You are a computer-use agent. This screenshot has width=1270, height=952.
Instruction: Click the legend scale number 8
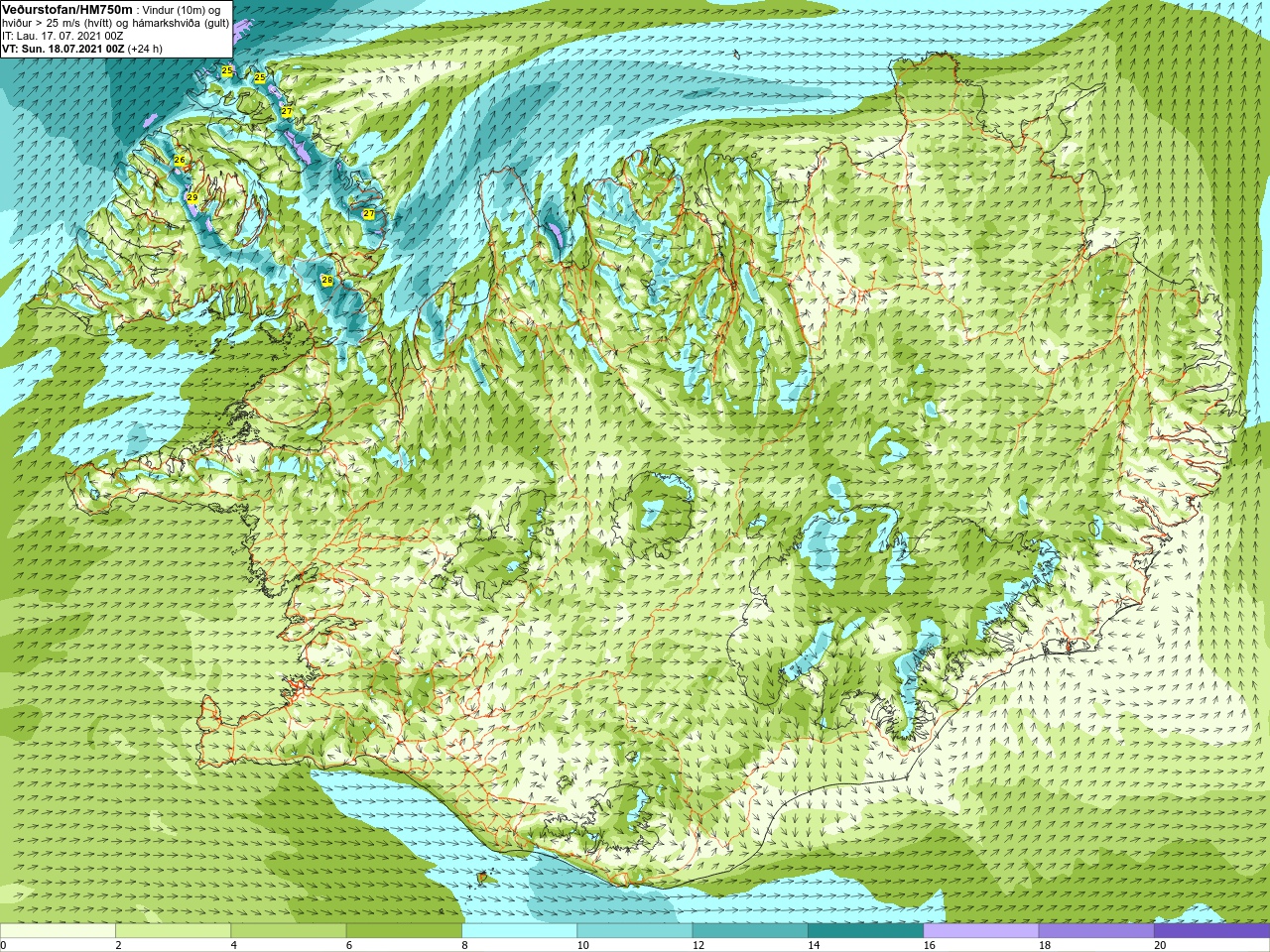point(464,945)
